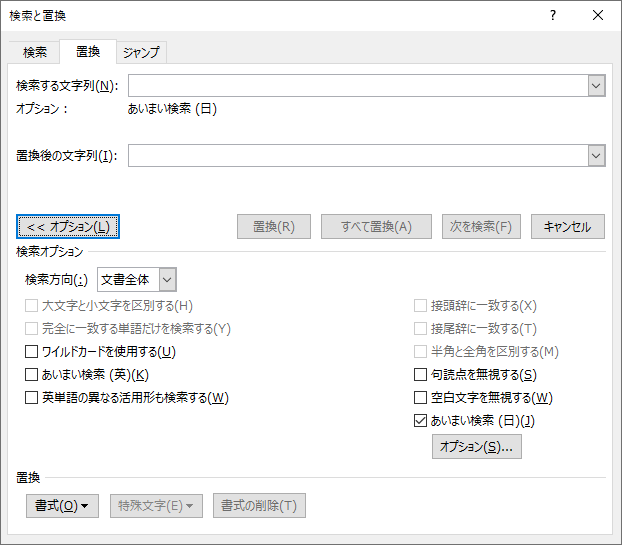Open the 書式(O) menu button
The width and height of the screenshot is (622, 545).
point(62,505)
